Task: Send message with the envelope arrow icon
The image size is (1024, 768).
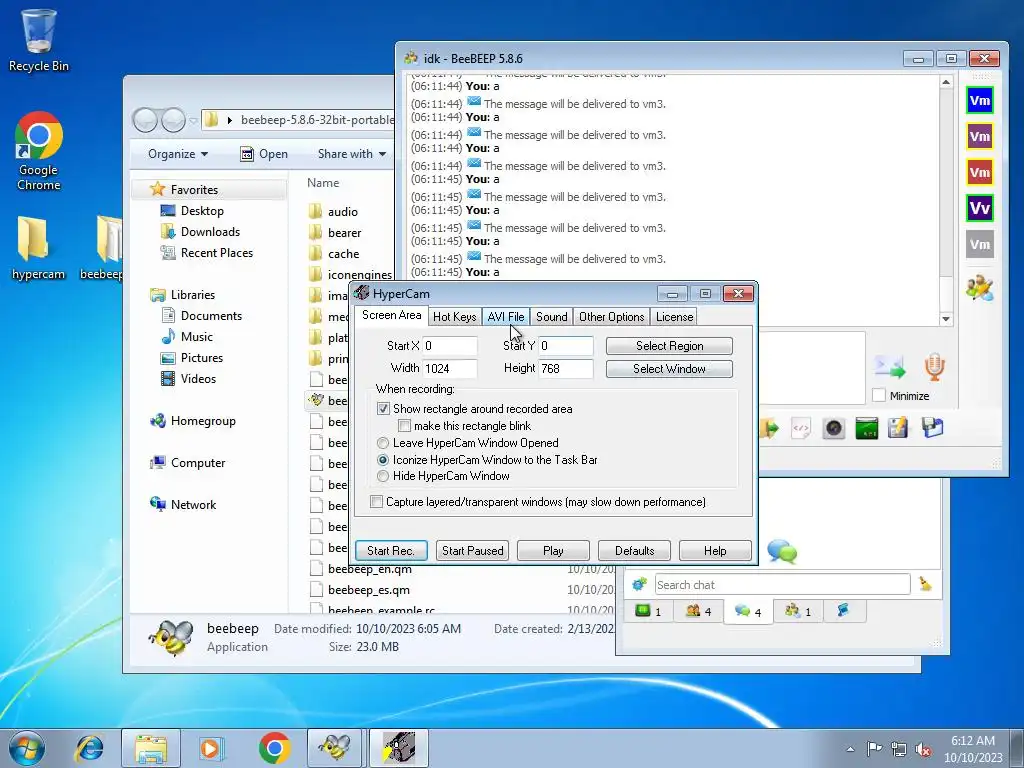Action: pos(890,366)
